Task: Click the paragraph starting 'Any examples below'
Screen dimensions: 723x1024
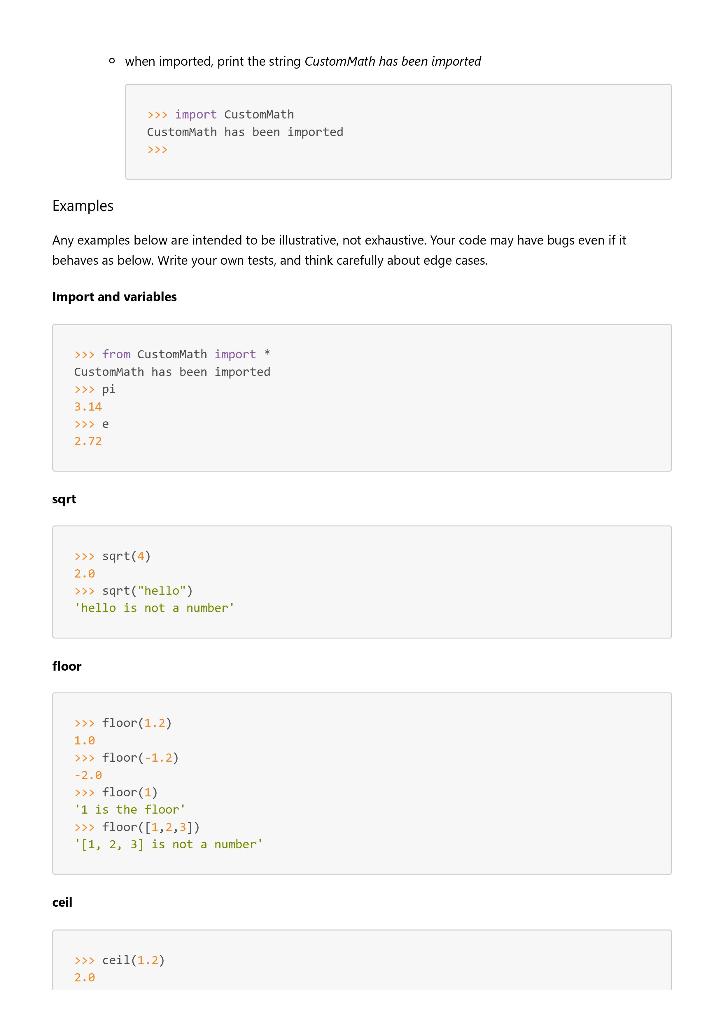Action: pos(339,250)
